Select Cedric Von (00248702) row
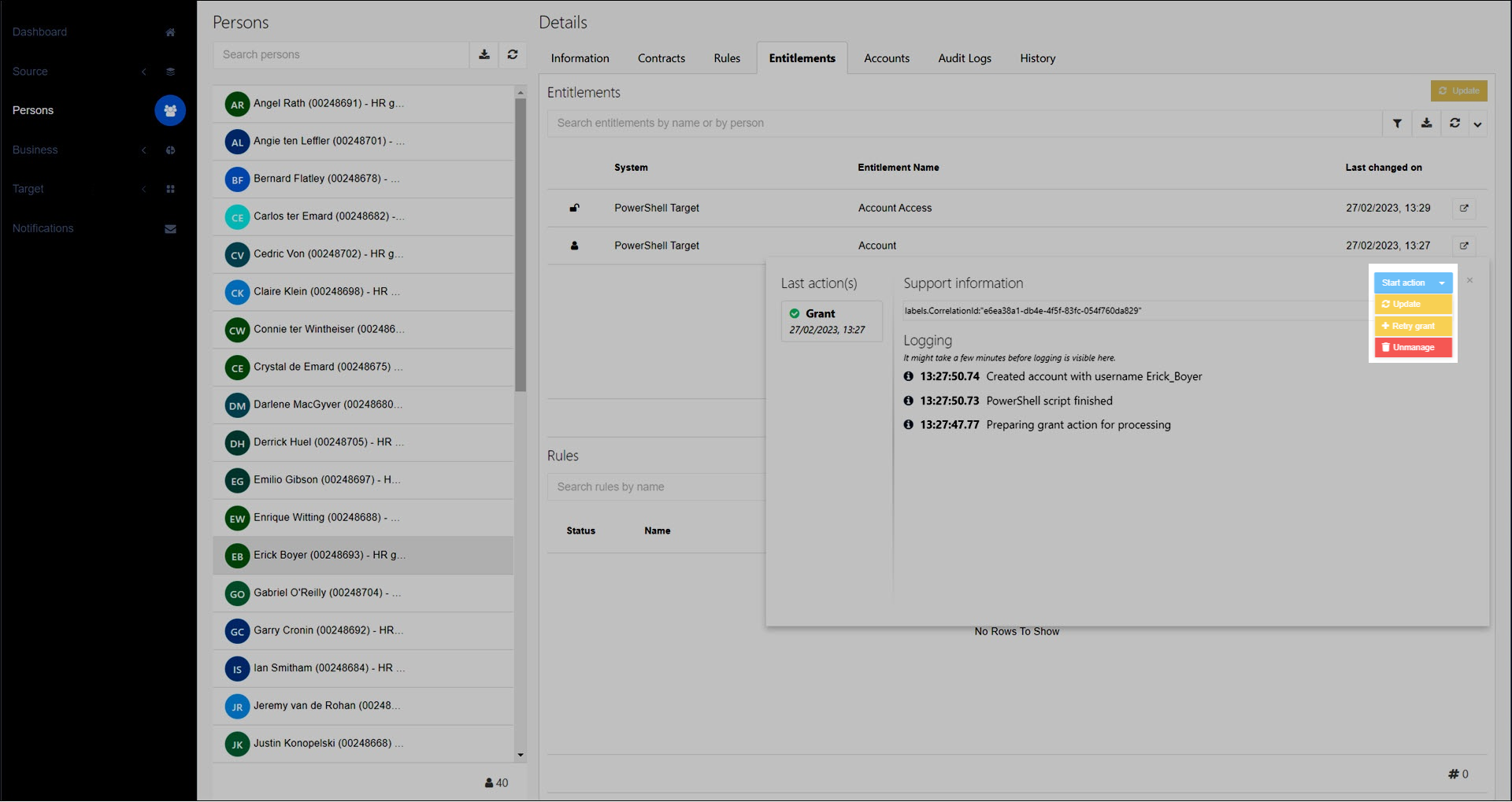The width and height of the screenshot is (1512, 802). pos(363,254)
